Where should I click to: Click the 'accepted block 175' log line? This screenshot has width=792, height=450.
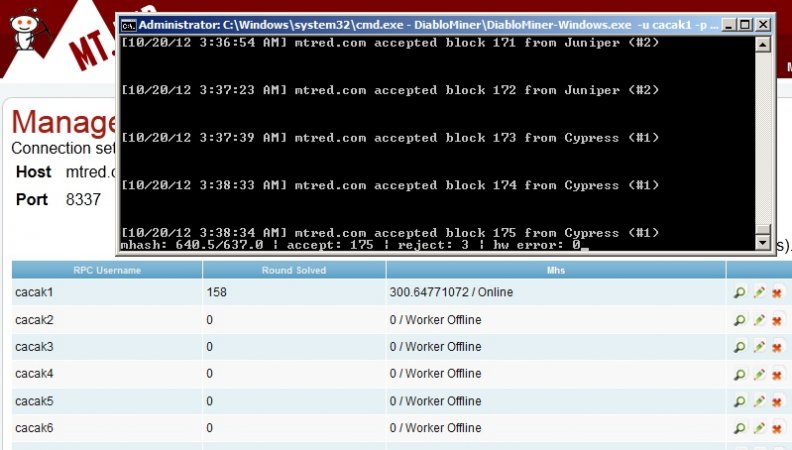390,233
